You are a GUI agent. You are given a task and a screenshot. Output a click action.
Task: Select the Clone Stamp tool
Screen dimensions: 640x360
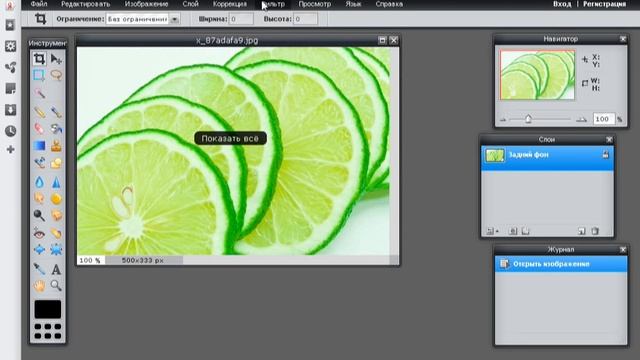pos(56,146)
